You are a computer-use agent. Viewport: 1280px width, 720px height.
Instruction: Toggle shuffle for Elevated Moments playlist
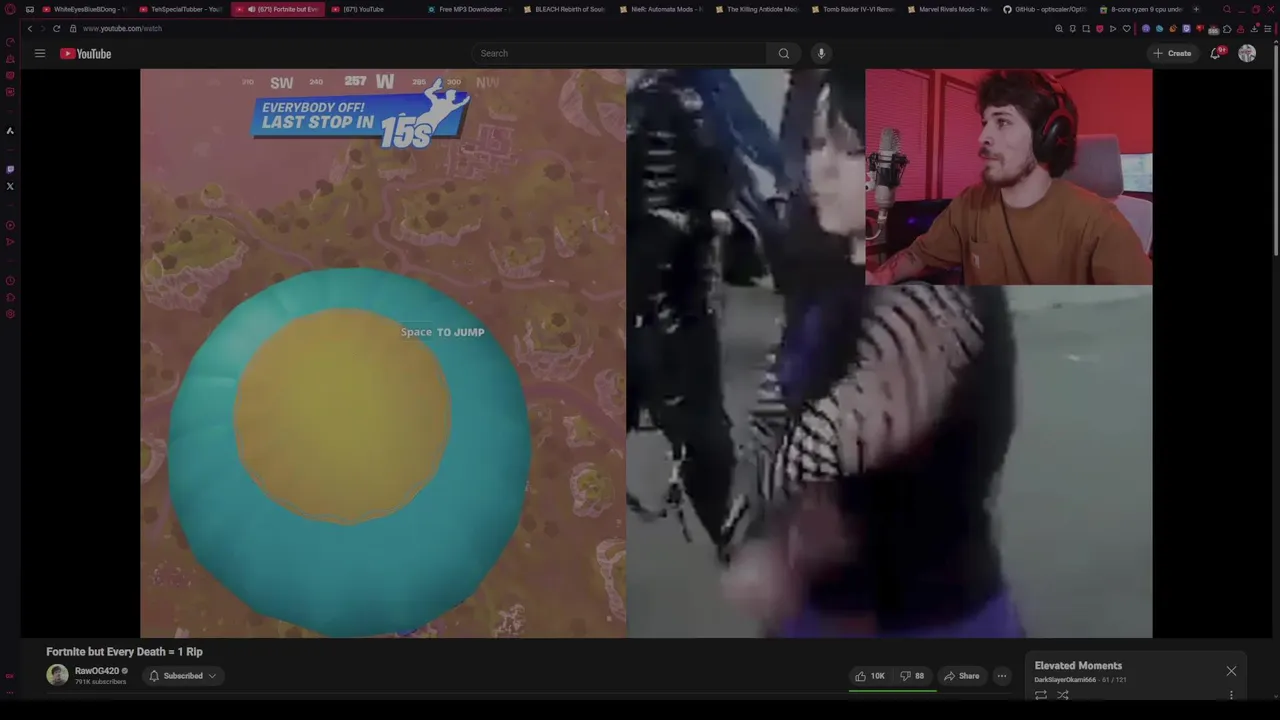pos(1063,695)
